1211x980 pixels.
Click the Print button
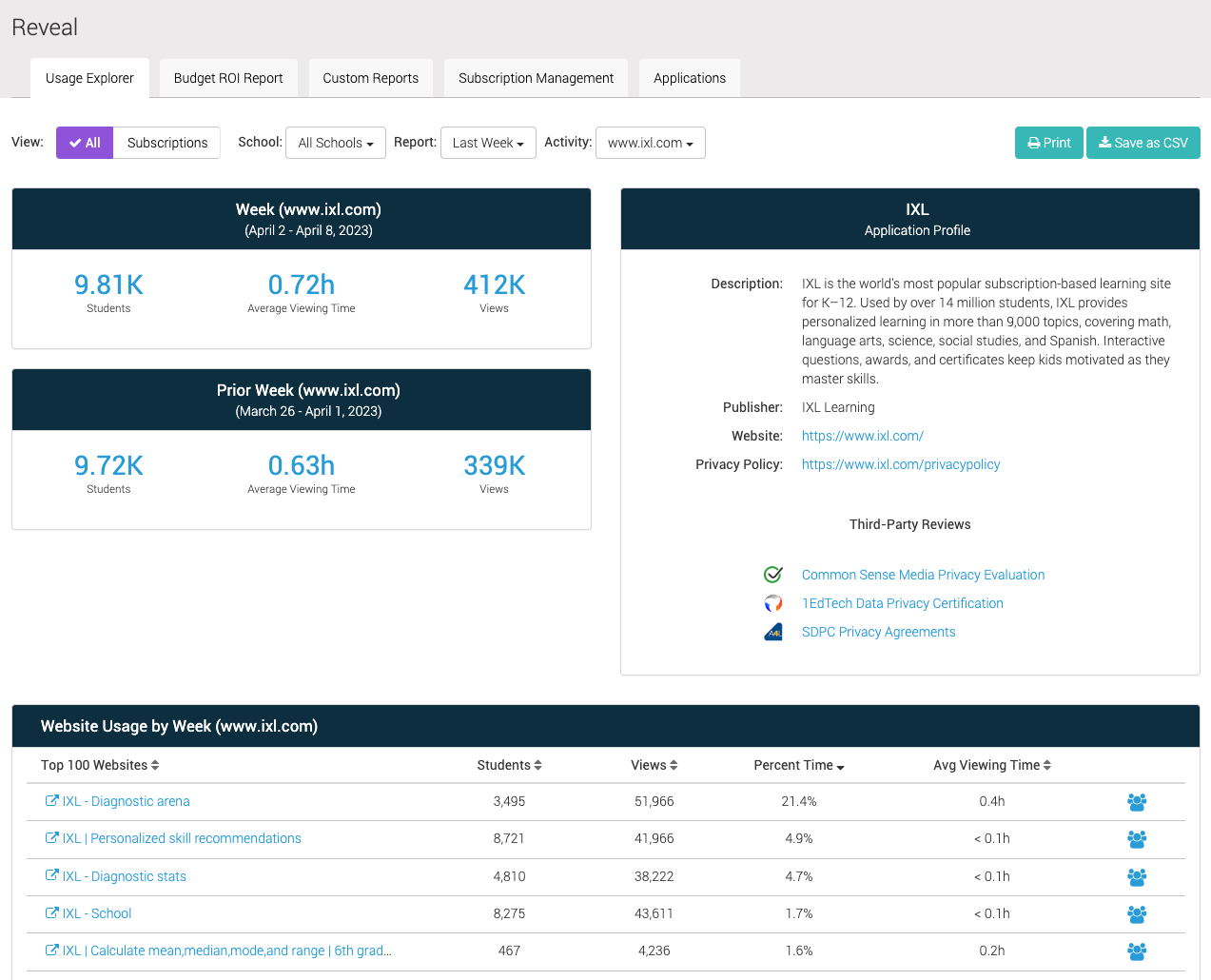(x=1049, y=143)
